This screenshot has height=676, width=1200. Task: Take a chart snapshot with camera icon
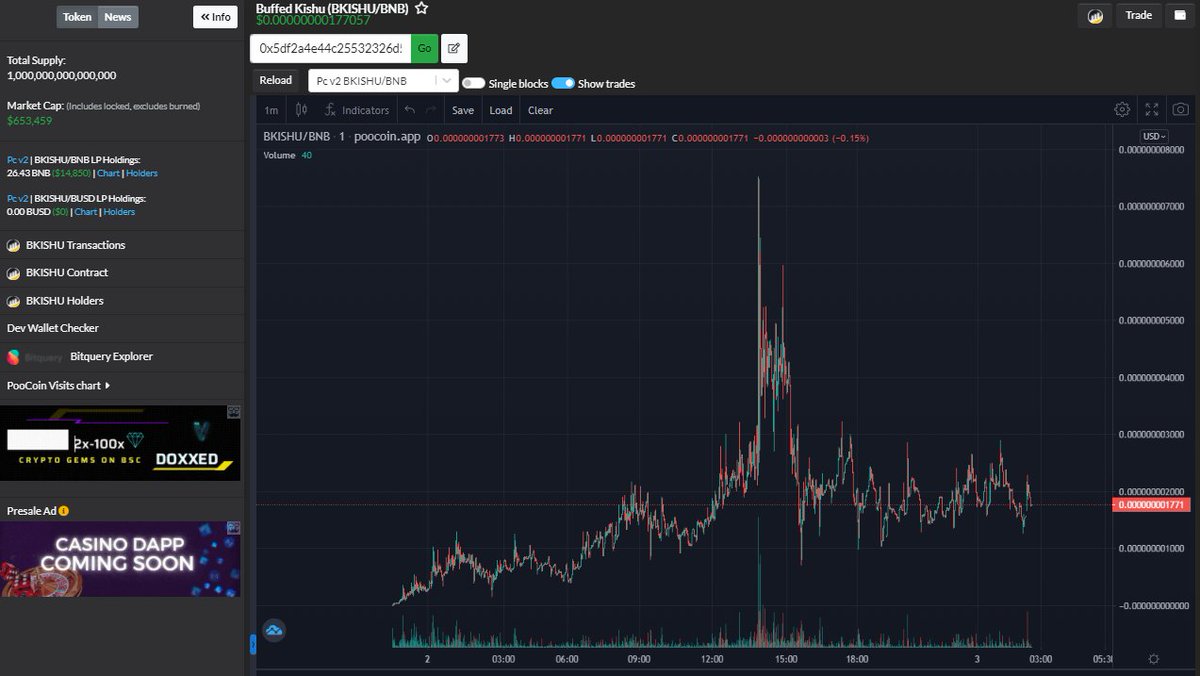(1181, 110)
